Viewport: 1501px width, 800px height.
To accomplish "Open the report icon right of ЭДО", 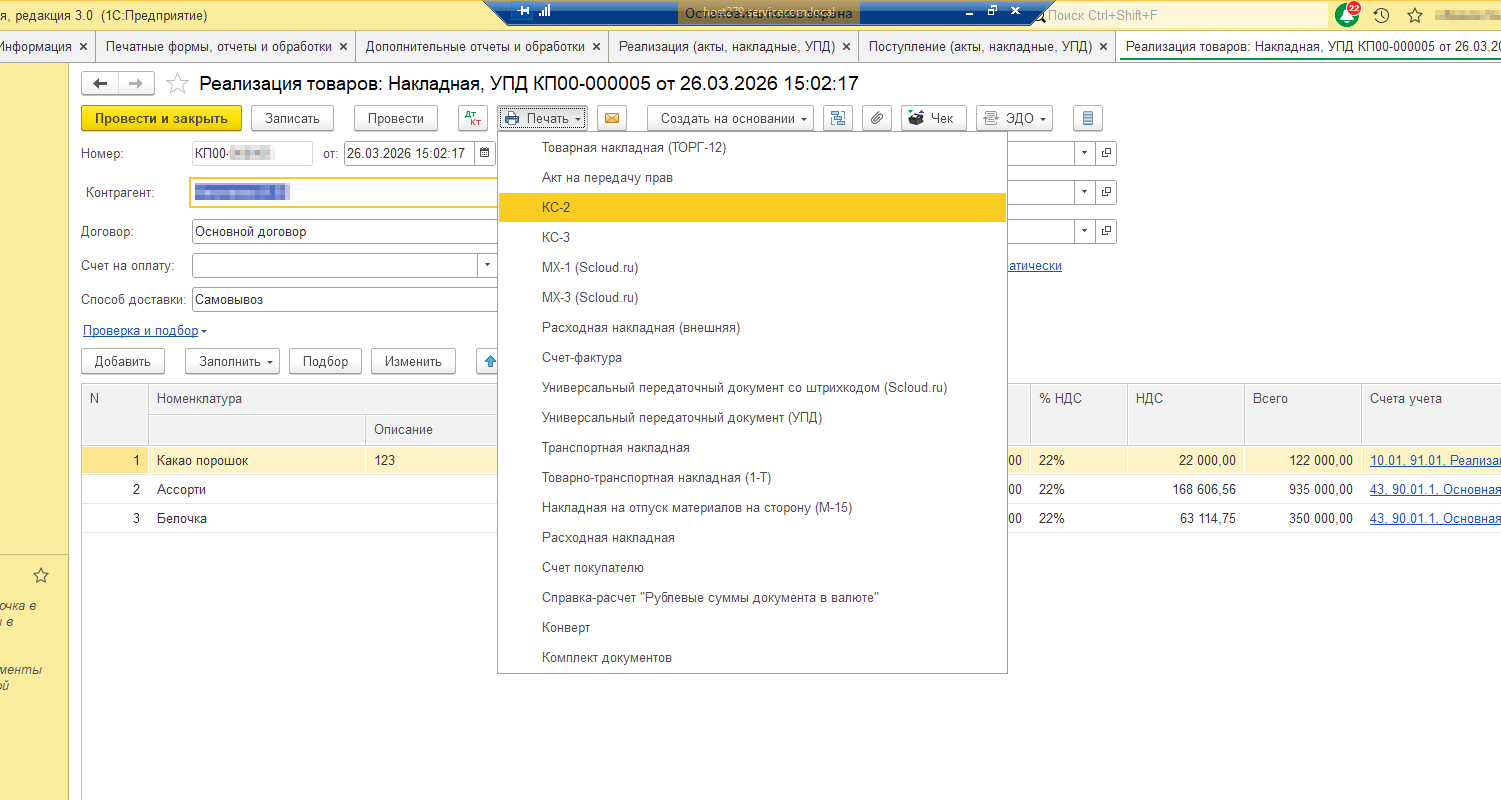I will [1088, 118].
